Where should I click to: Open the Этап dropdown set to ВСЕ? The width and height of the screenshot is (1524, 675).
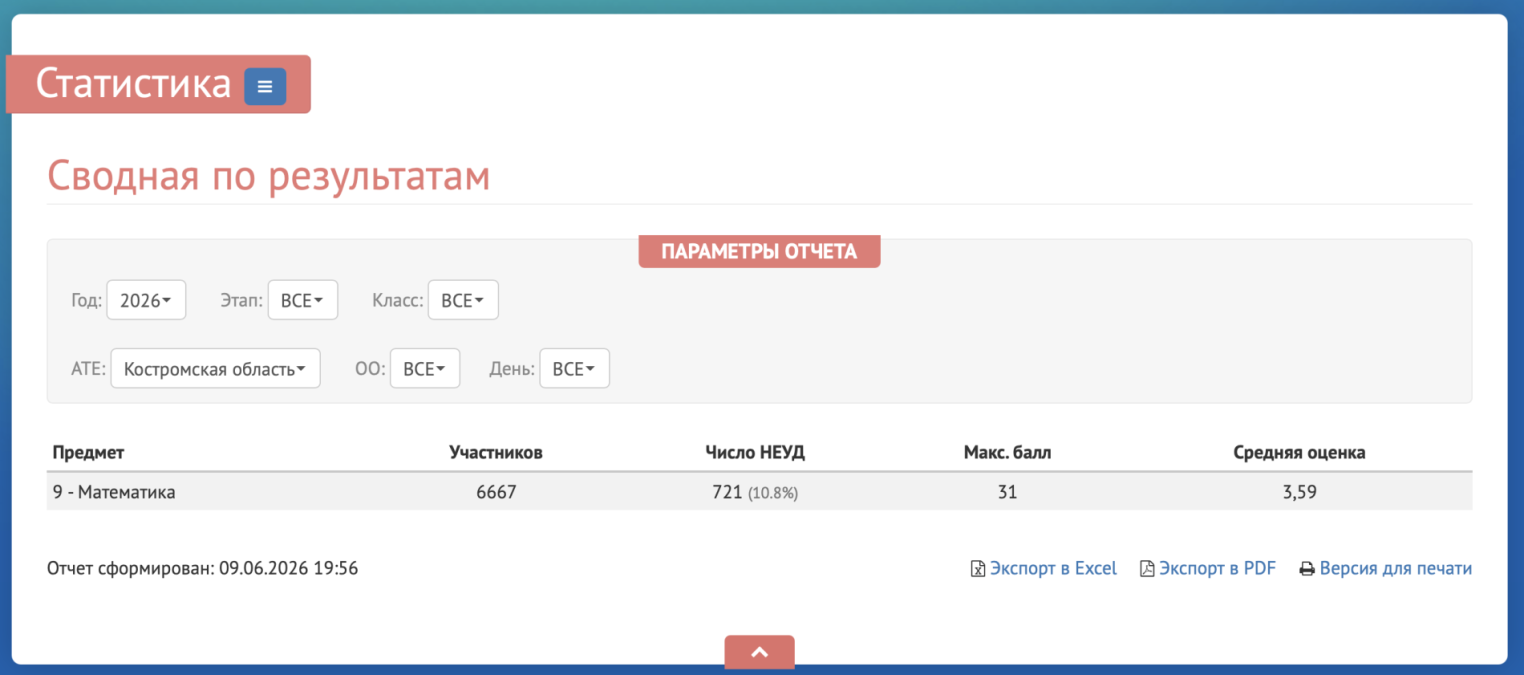(303, 300)
